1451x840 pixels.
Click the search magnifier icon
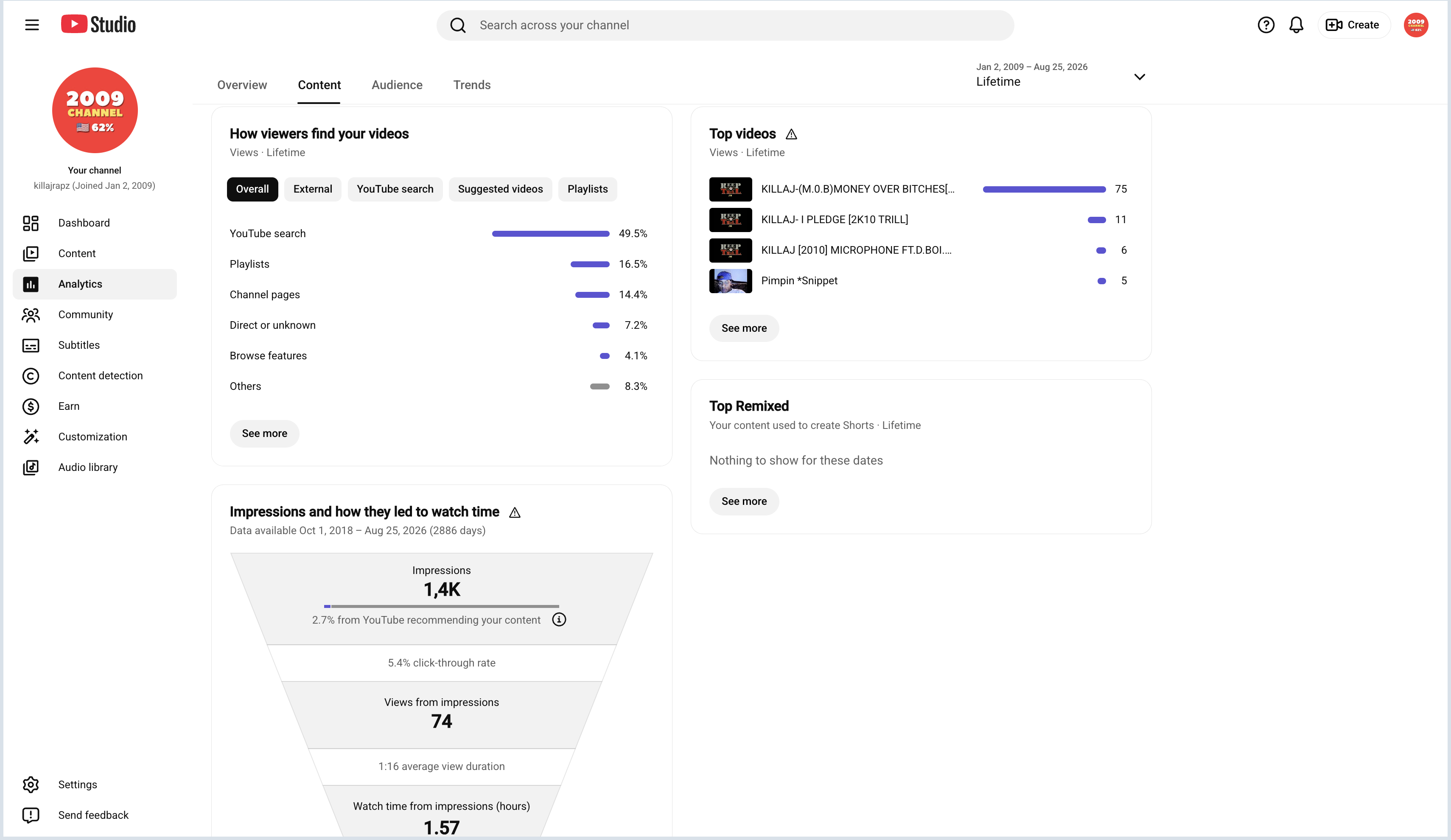(458, 25)
